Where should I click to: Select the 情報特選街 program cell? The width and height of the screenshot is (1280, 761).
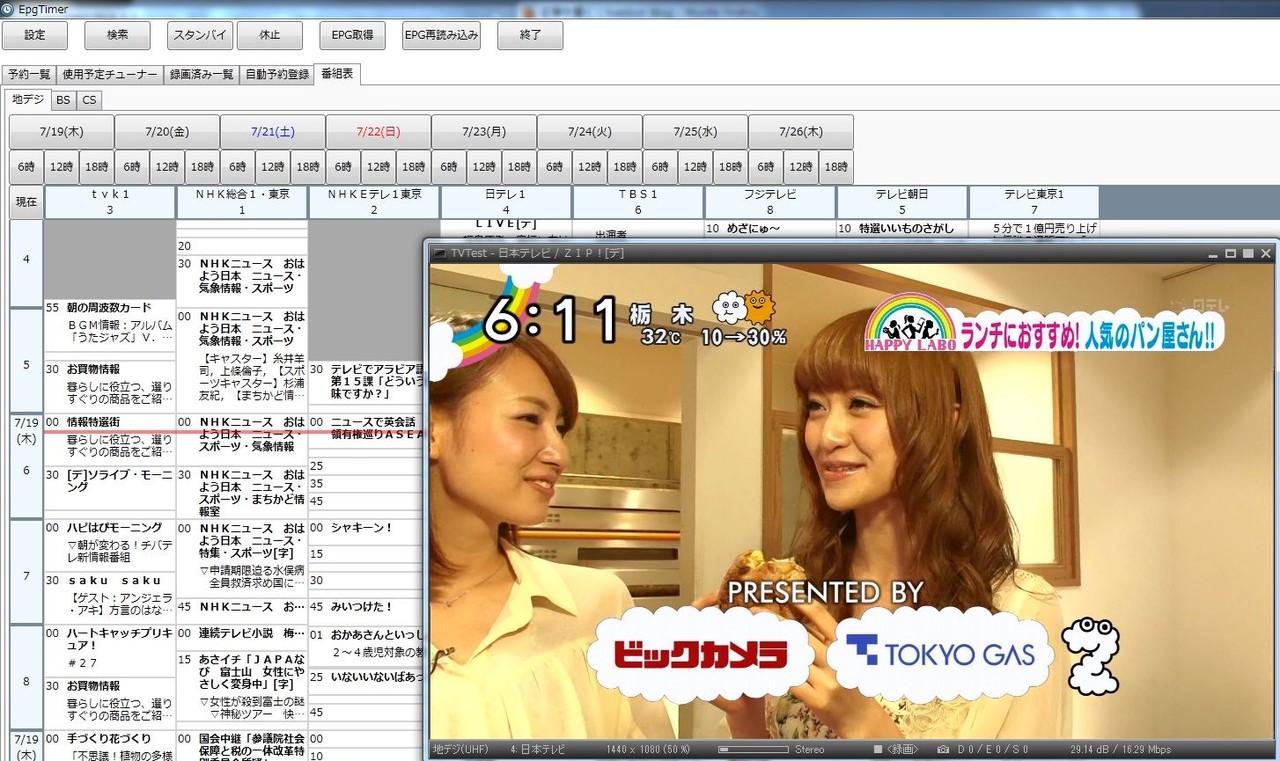[110, 439]
